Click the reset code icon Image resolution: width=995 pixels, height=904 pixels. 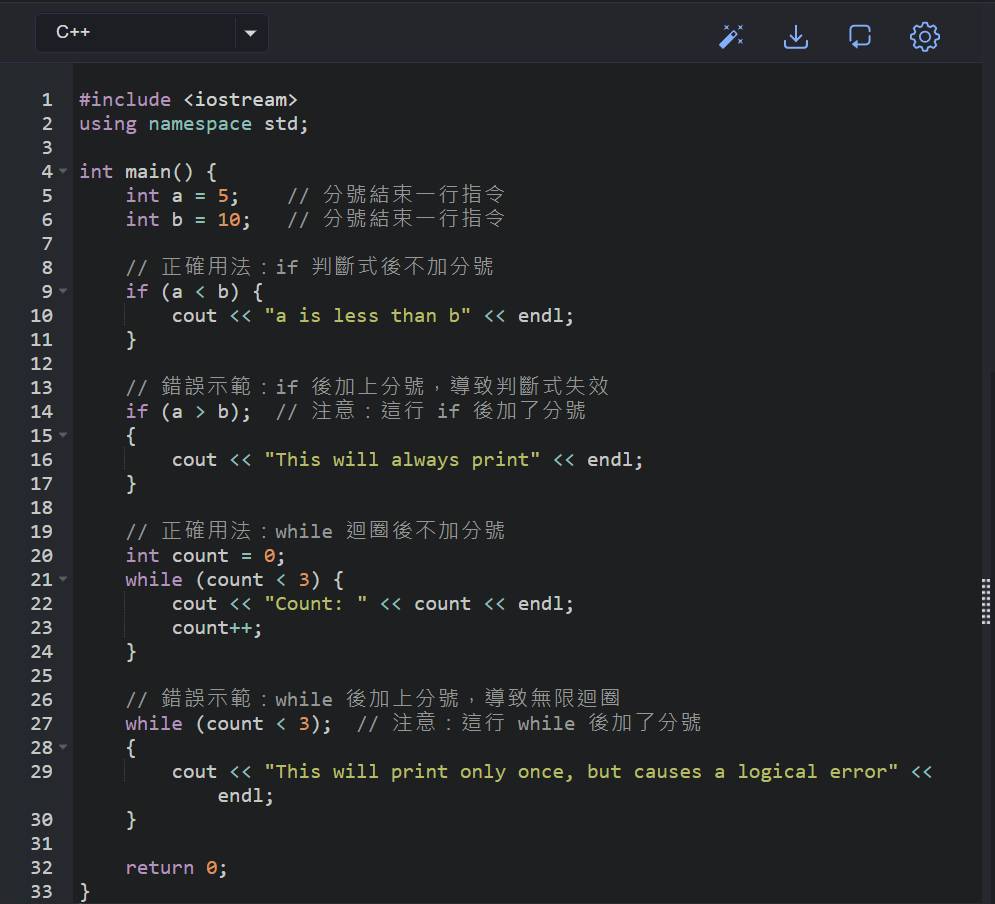860,37
